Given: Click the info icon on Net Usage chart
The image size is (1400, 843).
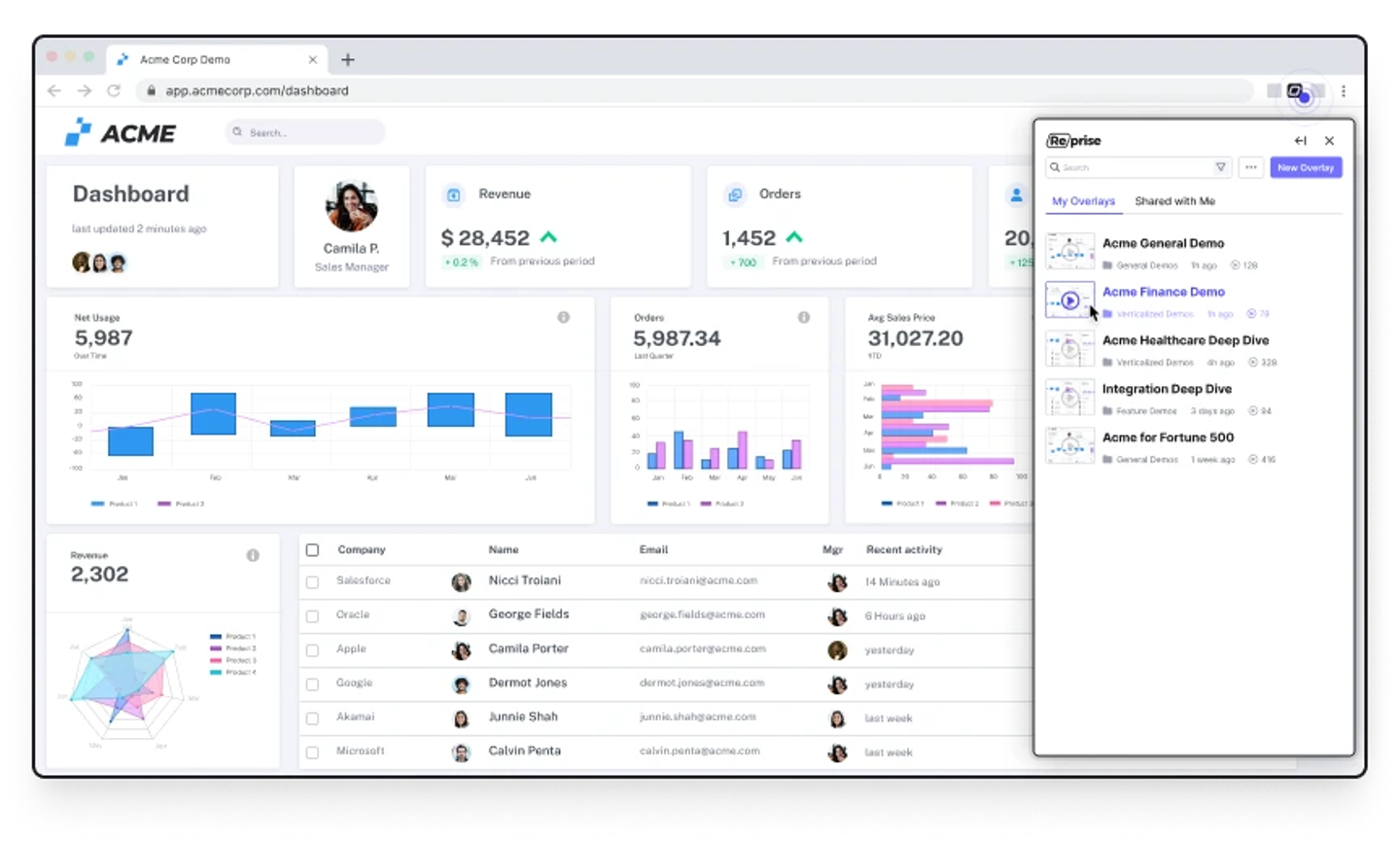Looking at the screenshot, I should [563, 317].
